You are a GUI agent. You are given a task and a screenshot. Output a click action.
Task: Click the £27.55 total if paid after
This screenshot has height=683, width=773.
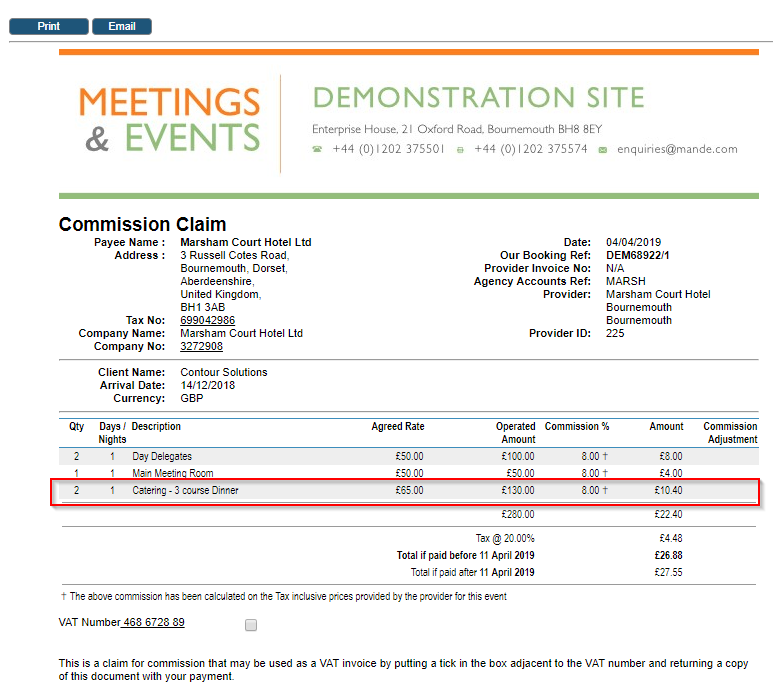pos(668,572)
